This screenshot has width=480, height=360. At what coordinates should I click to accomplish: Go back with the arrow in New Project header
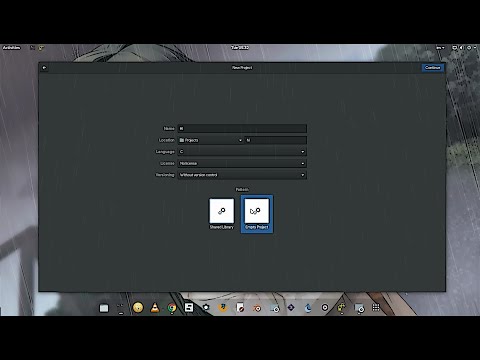tap(44, 68)
